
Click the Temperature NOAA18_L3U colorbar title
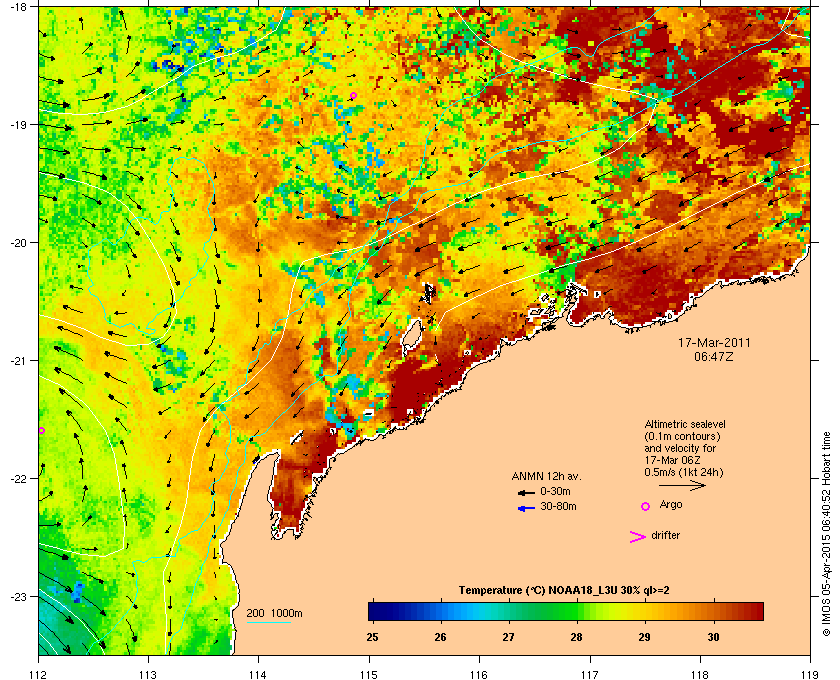click(x=564, y=590)
